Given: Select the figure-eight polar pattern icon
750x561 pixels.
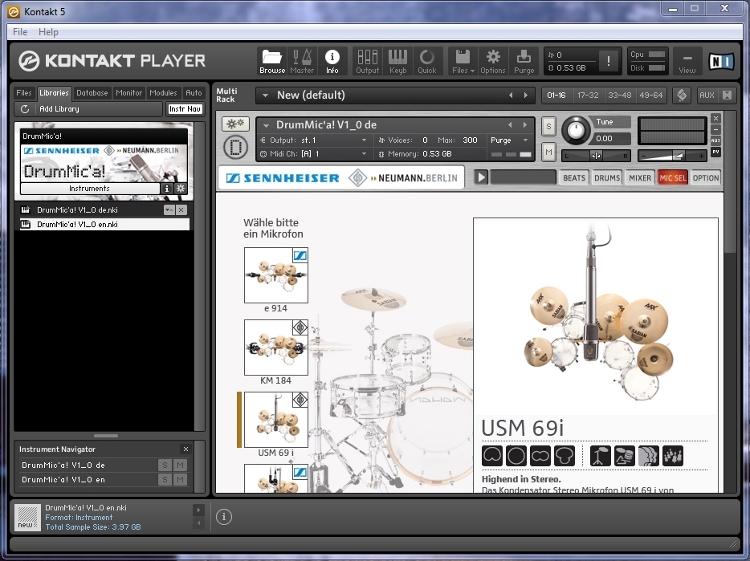Looking at the screenshot, I should pyautogui.click(x=540, y=456).
